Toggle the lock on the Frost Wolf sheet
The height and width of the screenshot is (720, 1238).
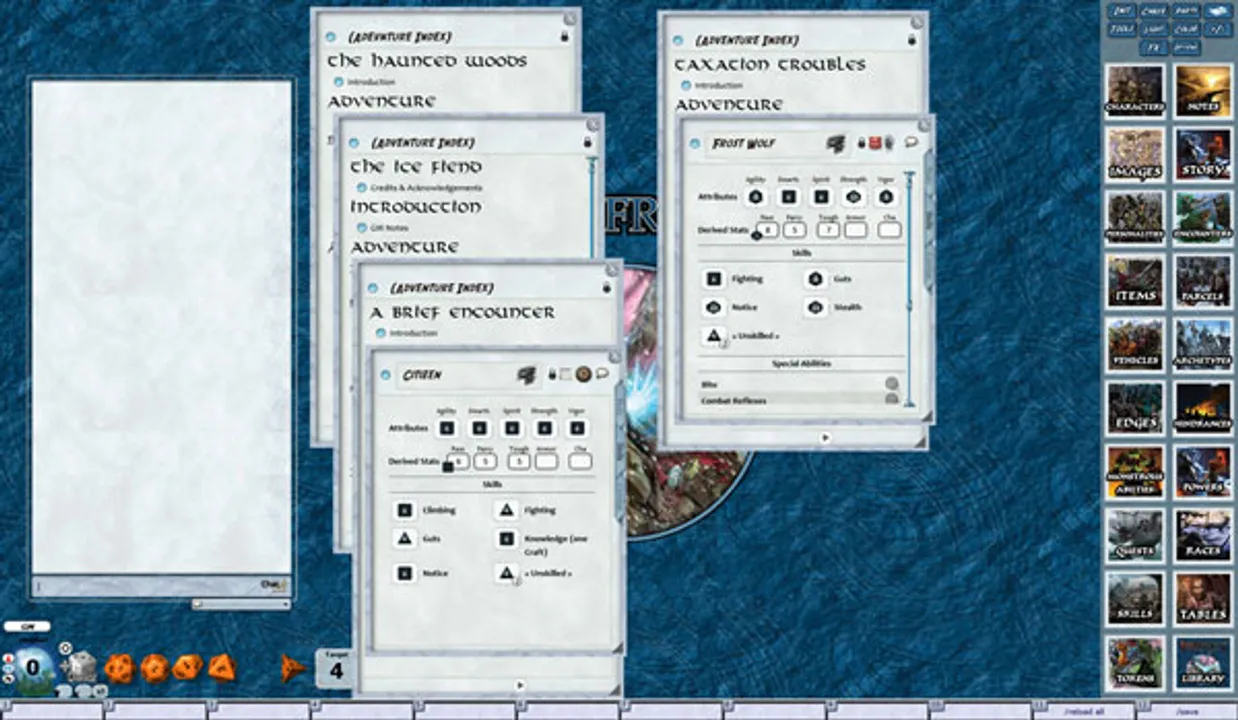pos(861,144)
